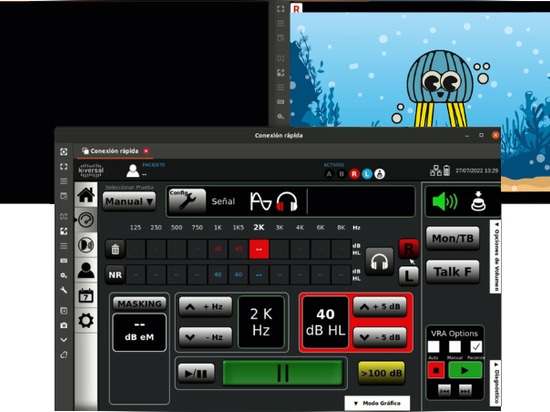Screen dimensions: 550x412
Task: Click the Talk F button
Action: (x=452, y=272)
